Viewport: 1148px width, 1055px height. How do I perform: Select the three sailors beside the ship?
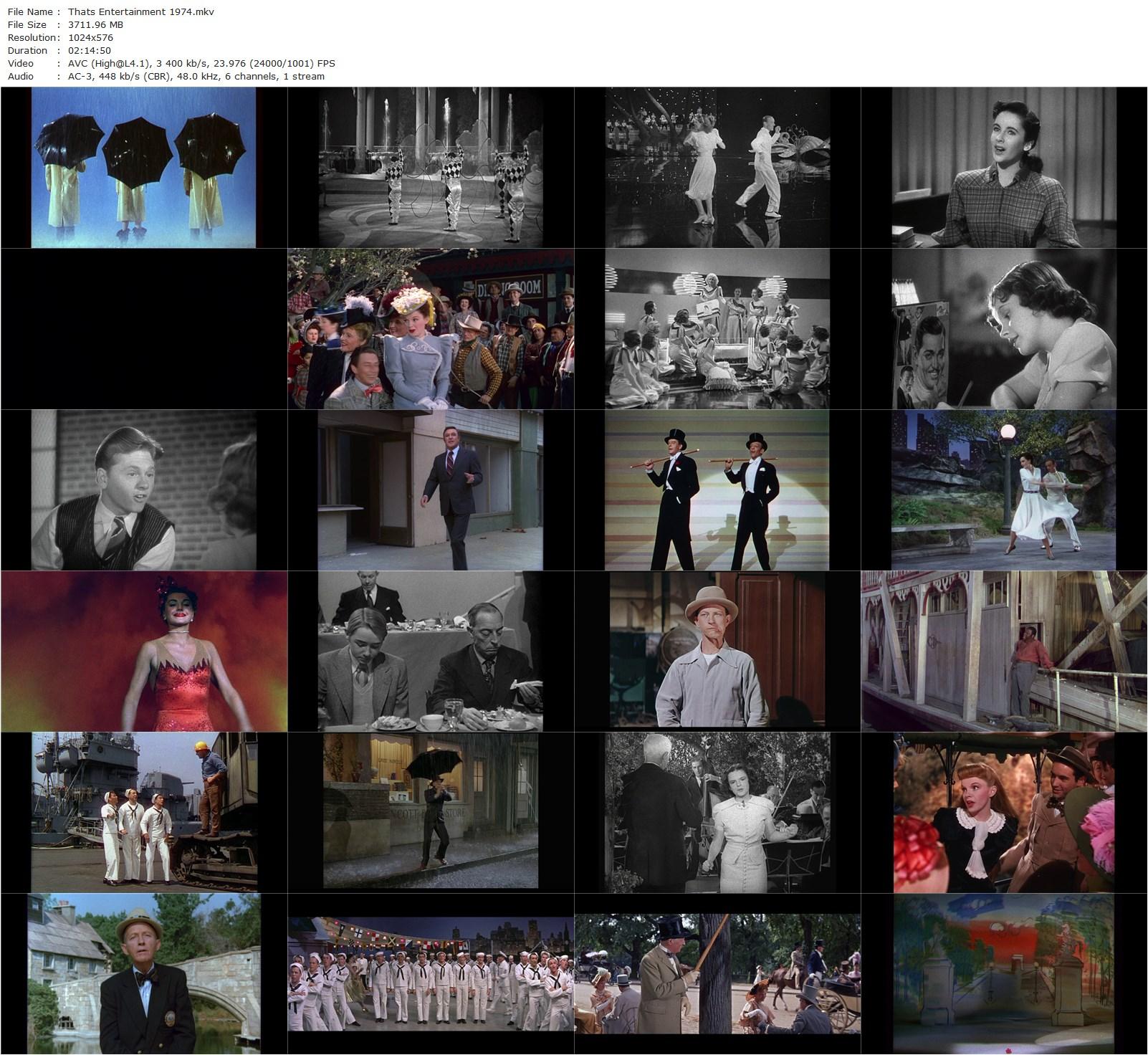pyautogui.click(x=144, y=813)
